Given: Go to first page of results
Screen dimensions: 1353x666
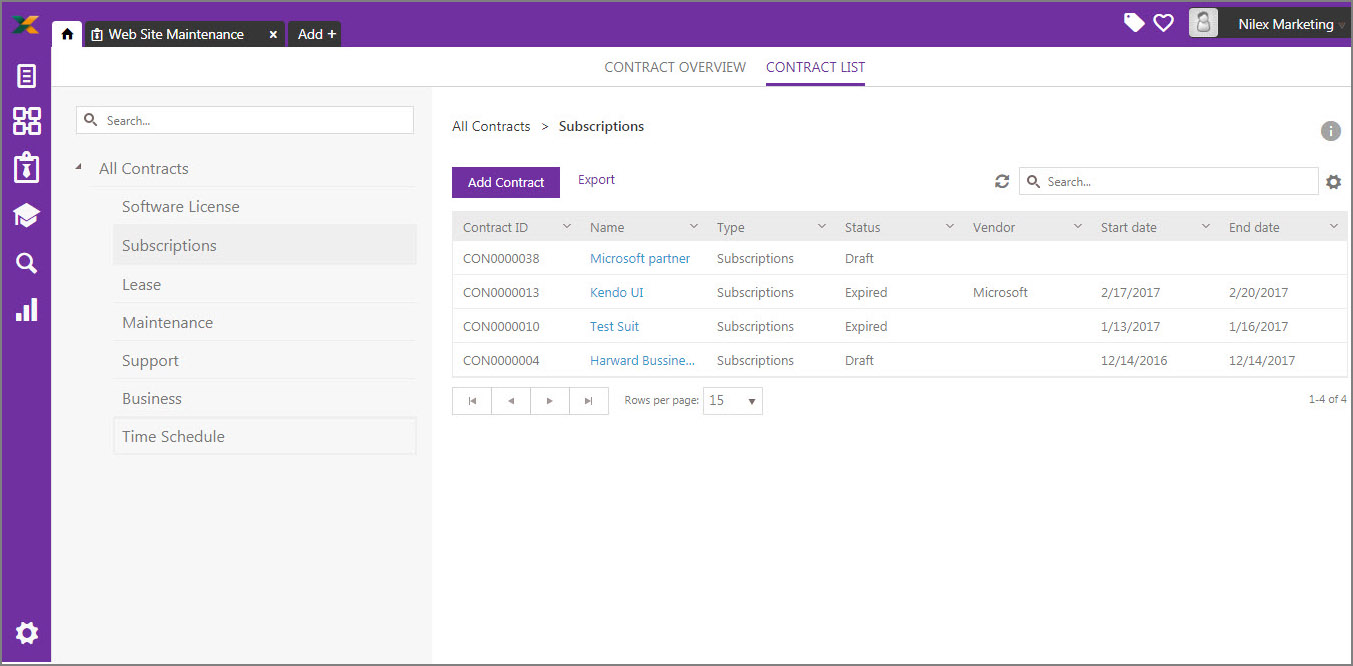Looking at the screenshot, I should [x=472, y=401].
